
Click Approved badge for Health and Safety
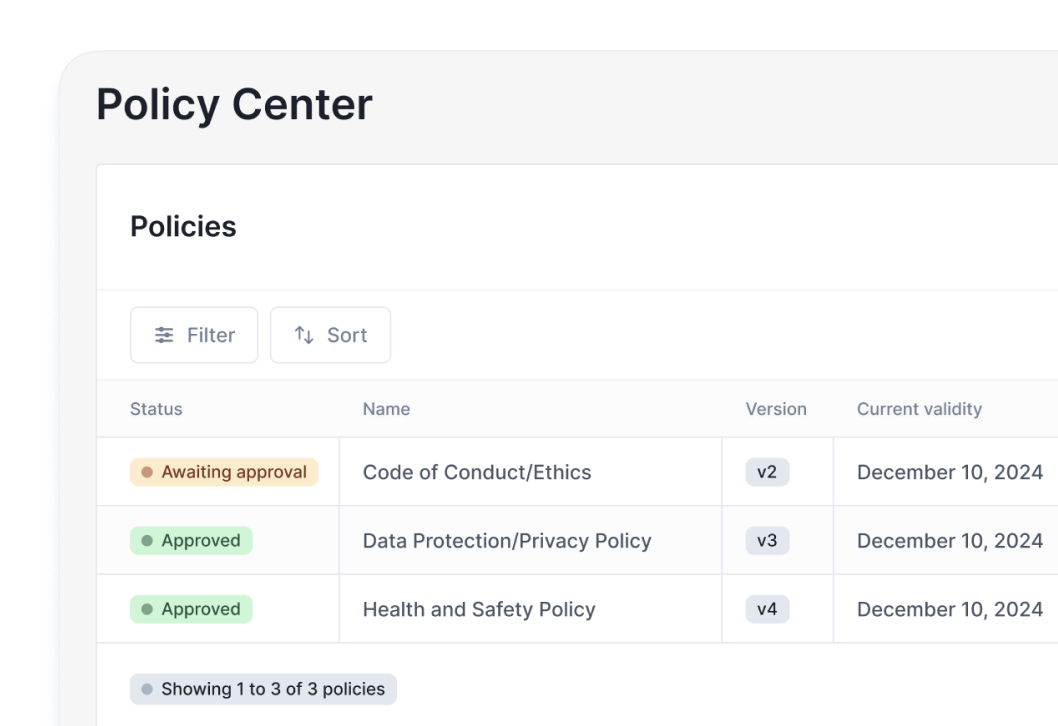[x=191, y=609]
